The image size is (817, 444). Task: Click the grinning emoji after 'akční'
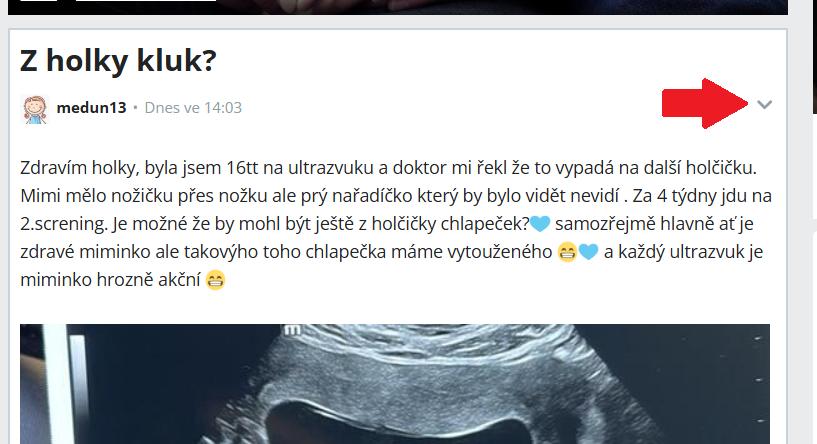point(215,280)
